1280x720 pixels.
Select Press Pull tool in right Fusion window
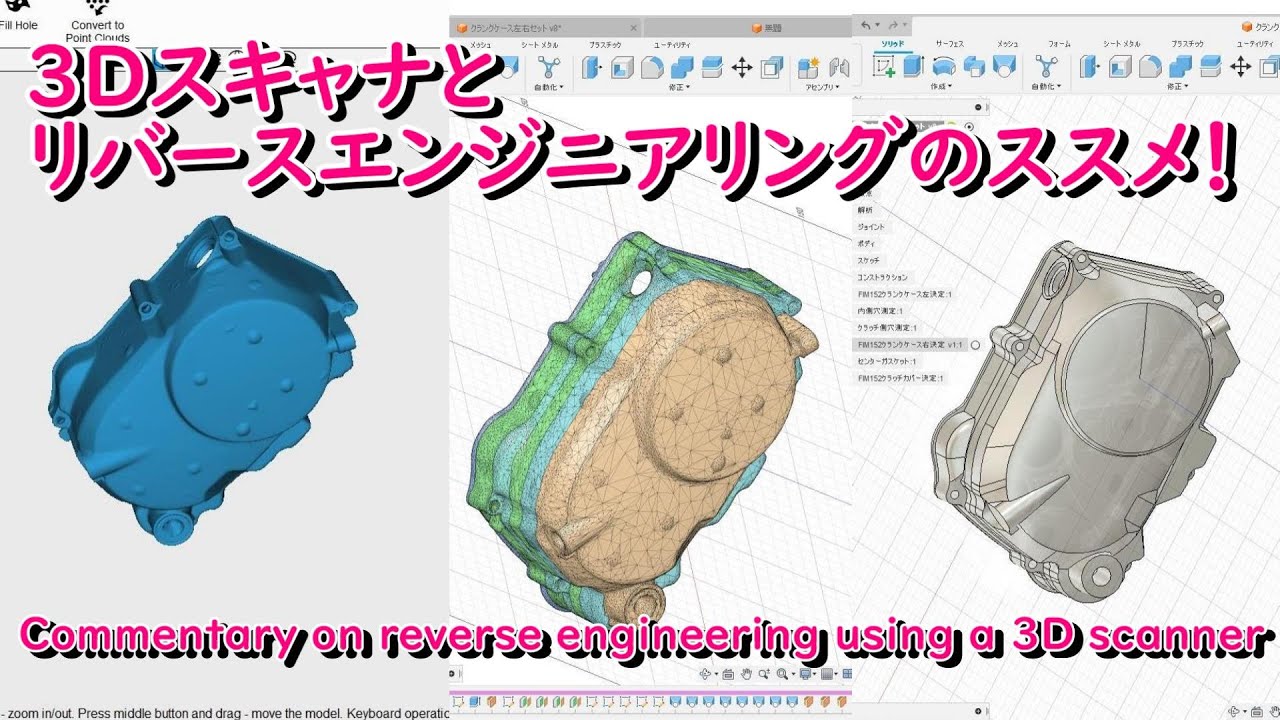1091,67
